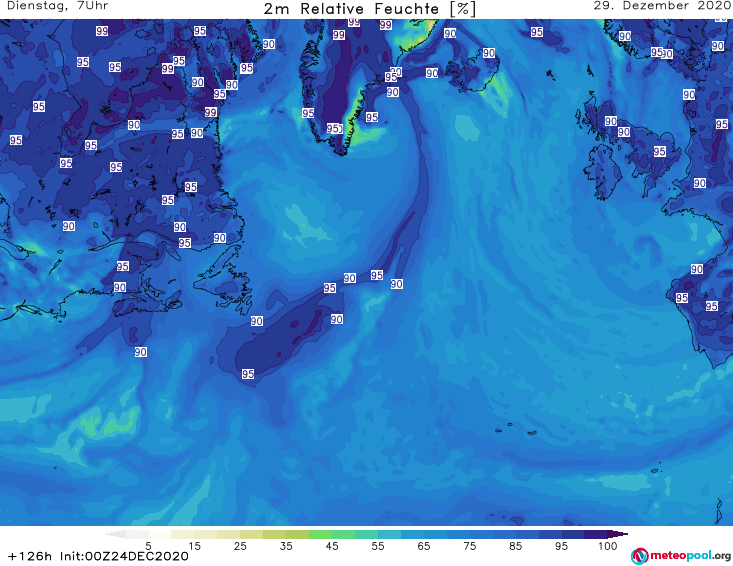Click the colorbar tick label '65'
The height and width of the screenshot is (566, 733).
(x=424, y=546)
